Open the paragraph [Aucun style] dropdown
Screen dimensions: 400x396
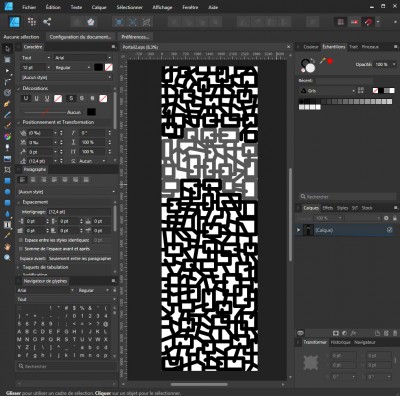66,192
